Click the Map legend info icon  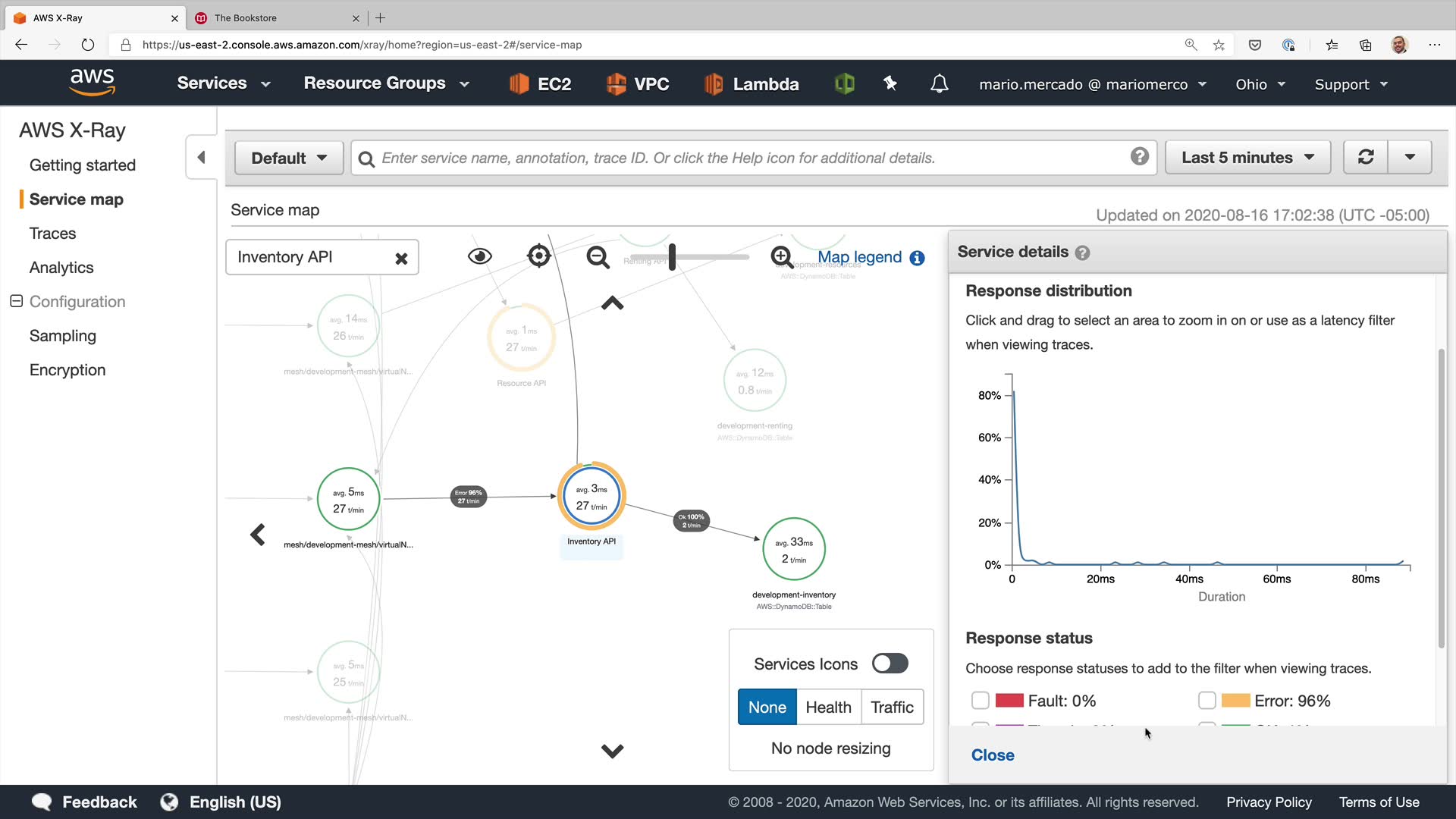pos(917,258)
